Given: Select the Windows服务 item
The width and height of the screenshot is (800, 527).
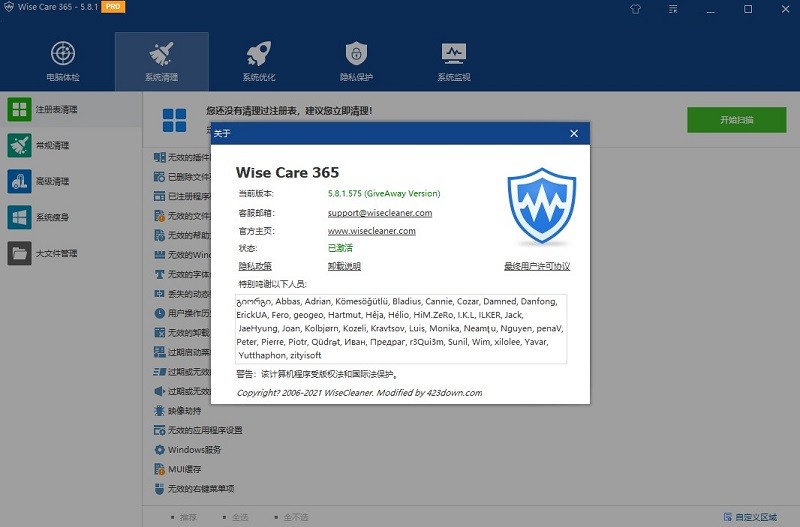Looking at the screenshot, I should tap(188, 449).
